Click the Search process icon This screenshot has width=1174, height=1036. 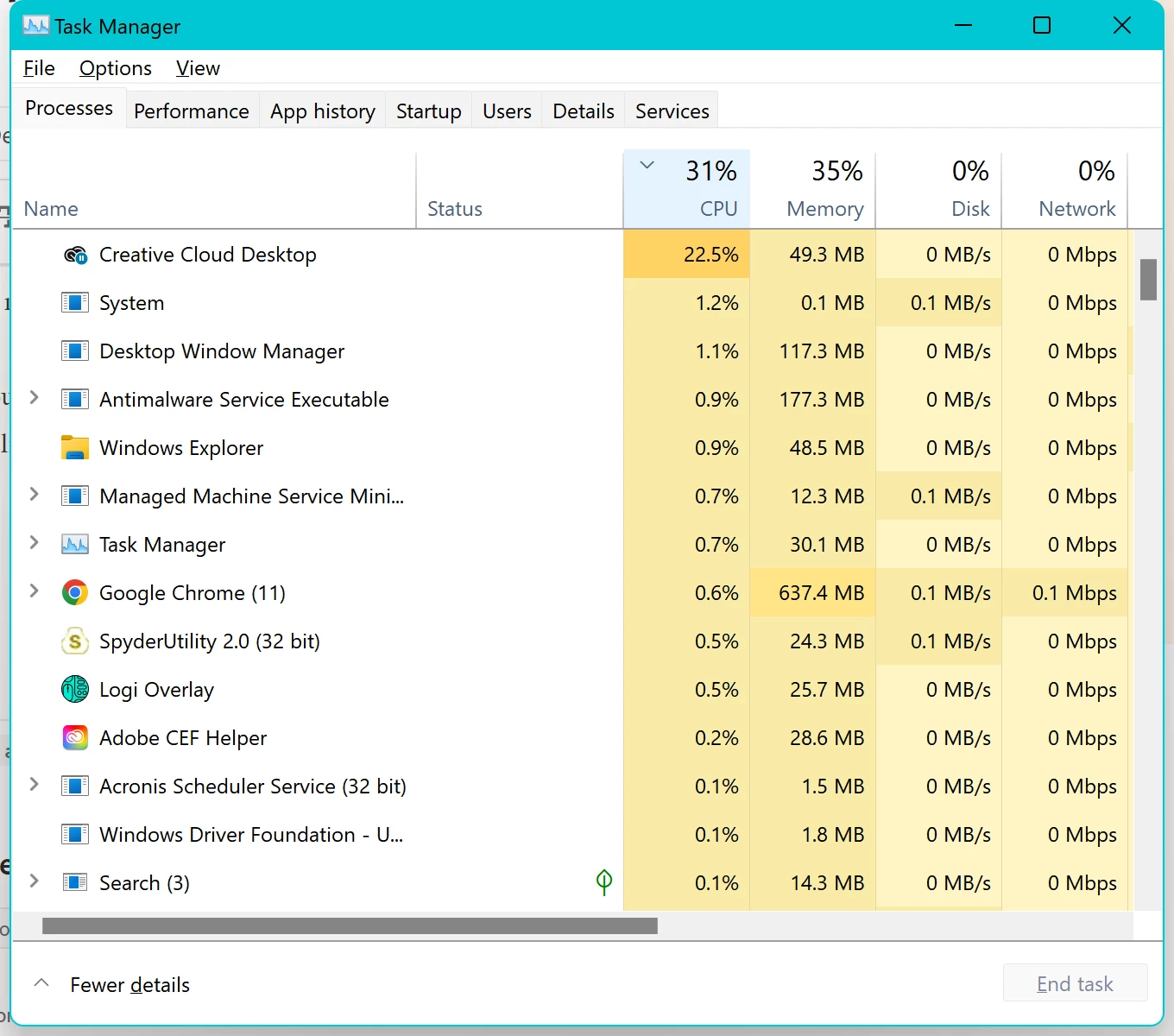click(75, 882)
